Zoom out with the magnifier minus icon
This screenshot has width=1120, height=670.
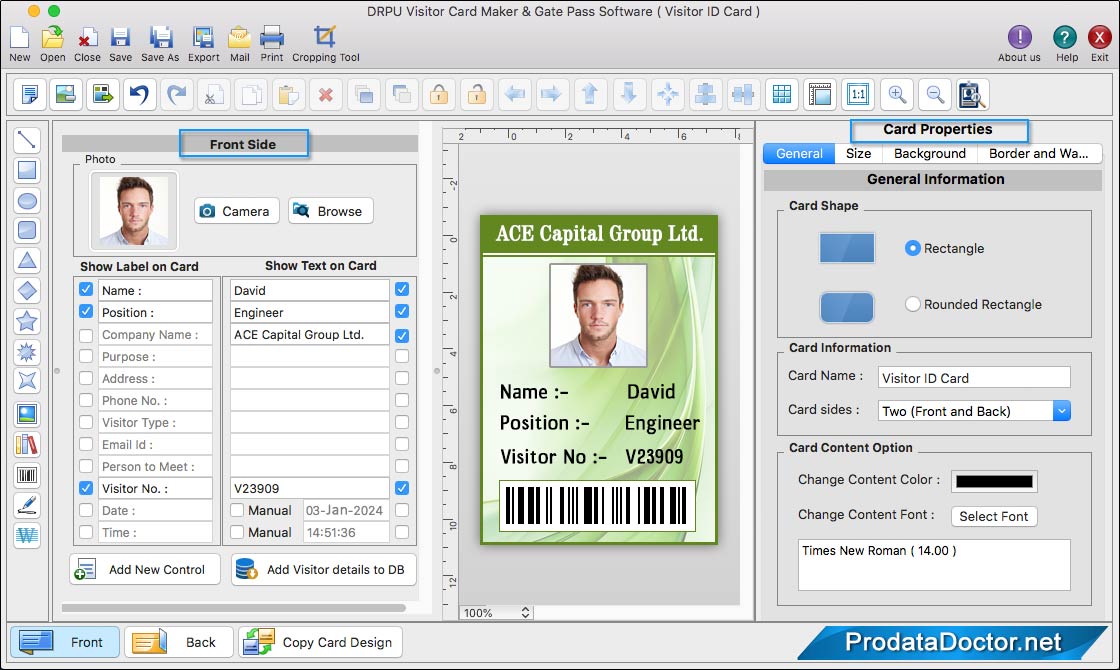point(935,94)
